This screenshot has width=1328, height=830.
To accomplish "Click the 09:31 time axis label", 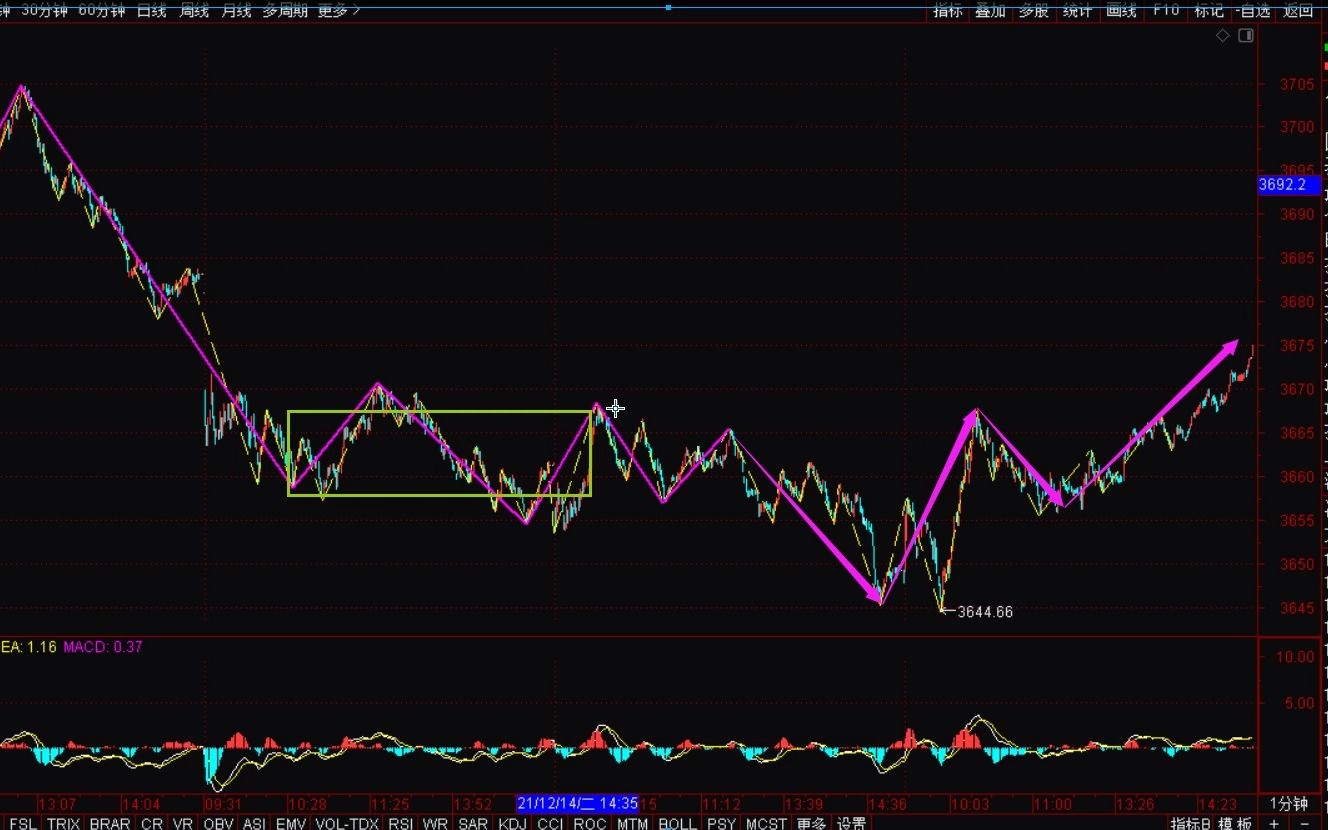I will pos(222,803).
